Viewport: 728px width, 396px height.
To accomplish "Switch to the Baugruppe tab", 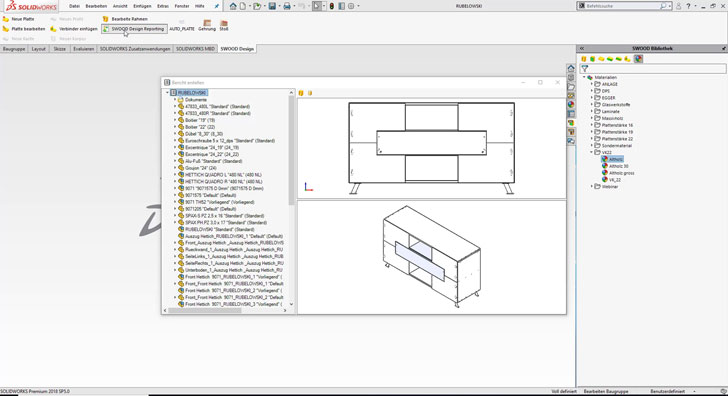I will point(14,49).
